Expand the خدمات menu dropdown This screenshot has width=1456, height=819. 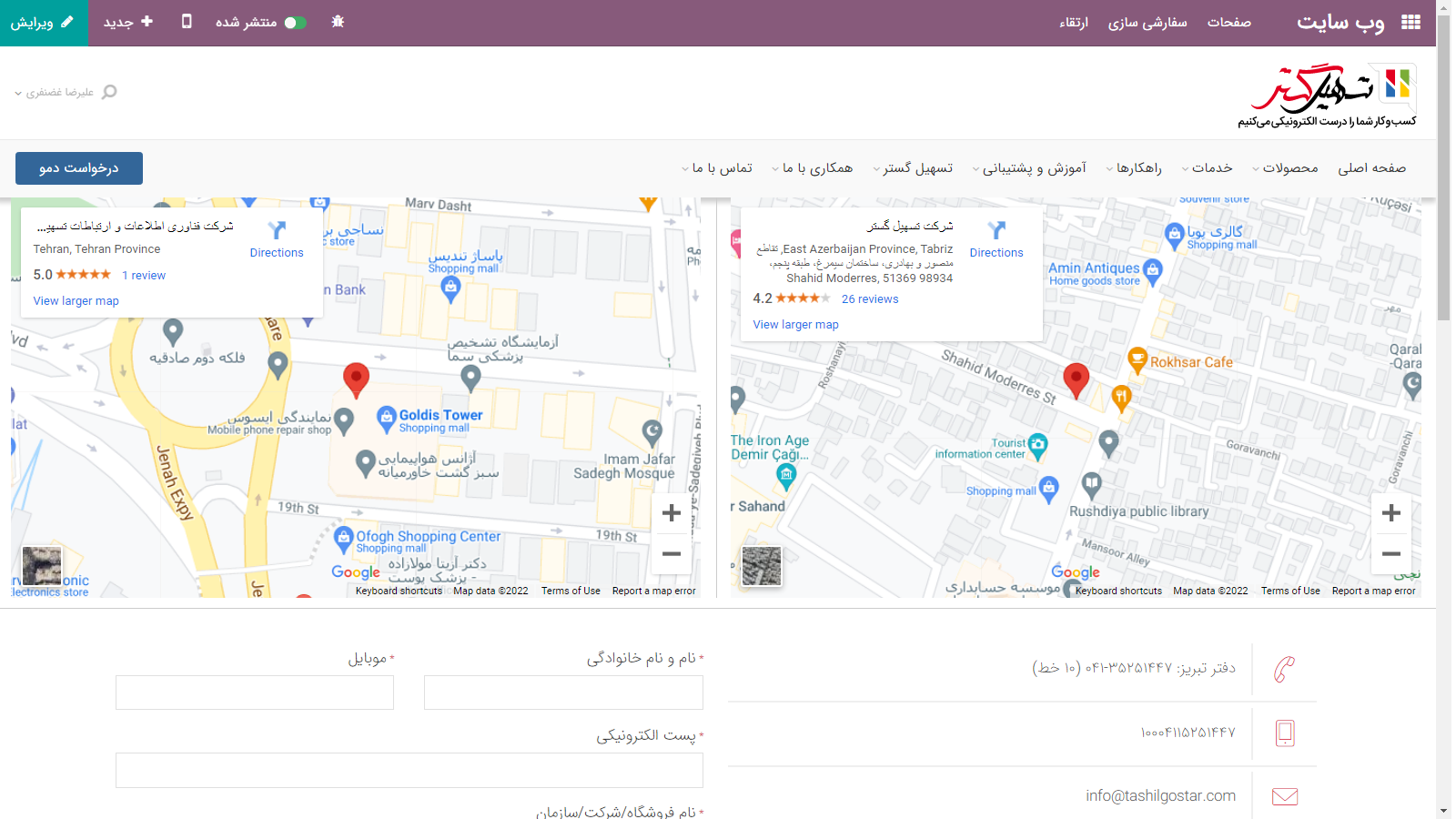coord(1207,168)
